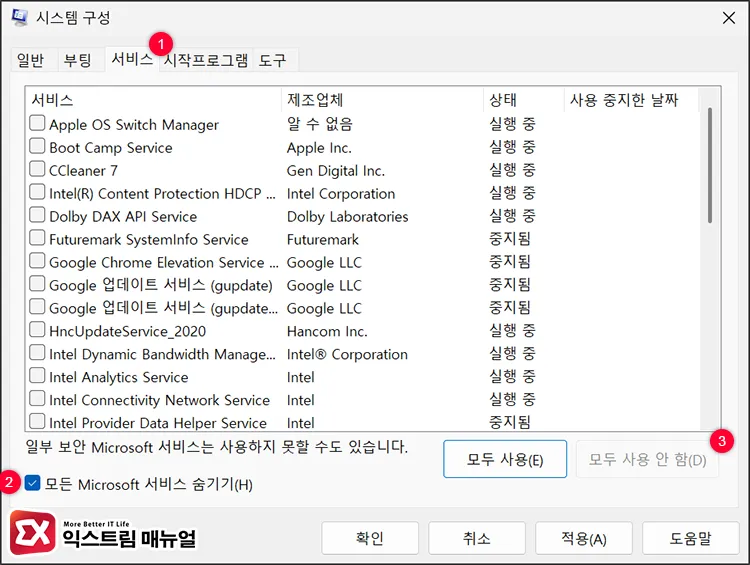
Task: Sort by the 상태 column header
Action: click(524, 100)
